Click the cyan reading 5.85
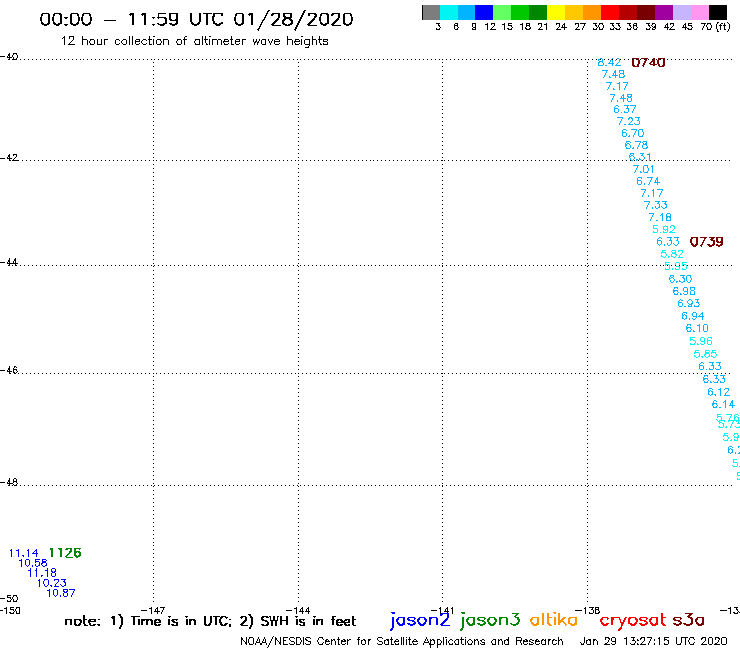 point(706,354)
